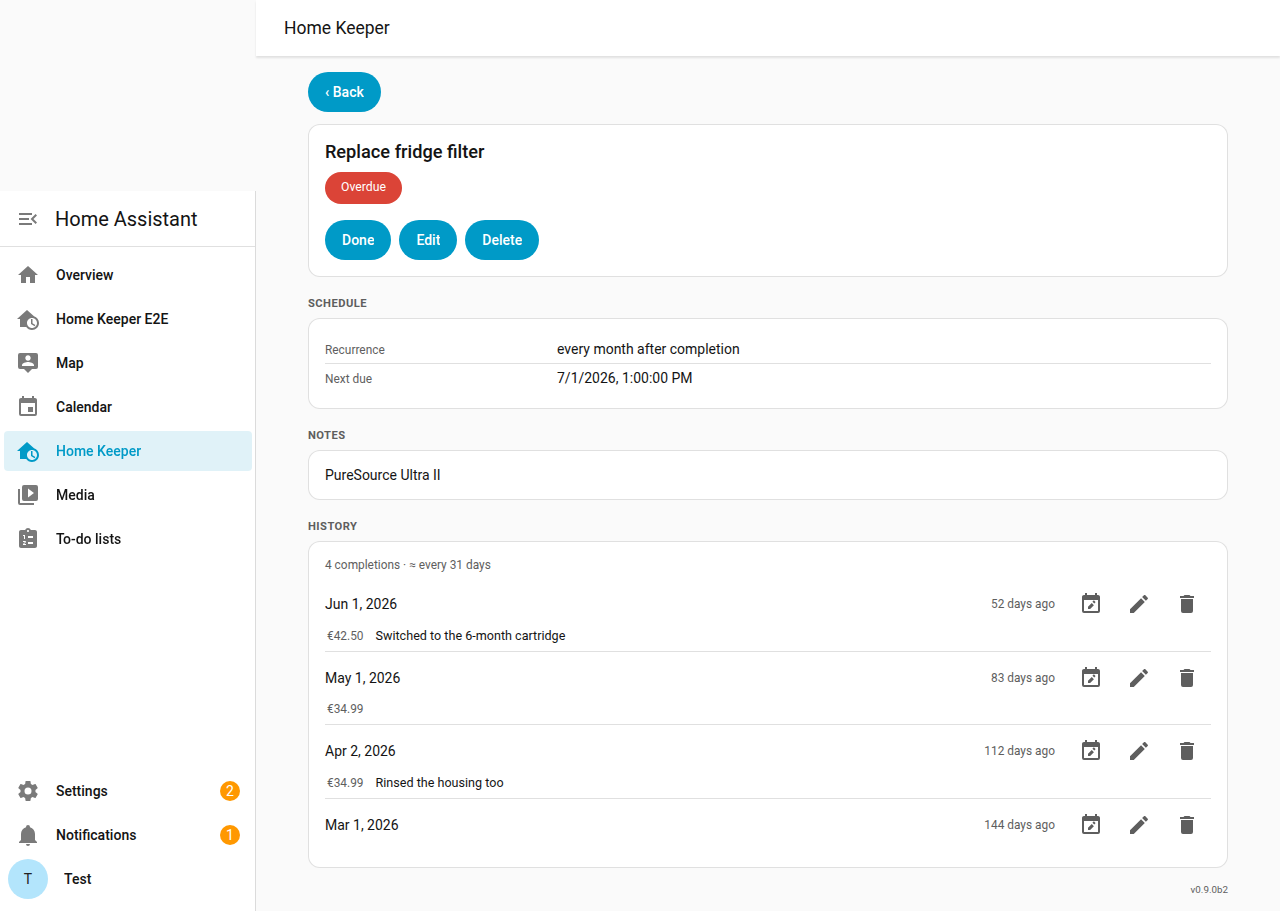Click the Notifications badge showing 1
This screenshot has height=911, width=1280.
[x=230, y=835]
